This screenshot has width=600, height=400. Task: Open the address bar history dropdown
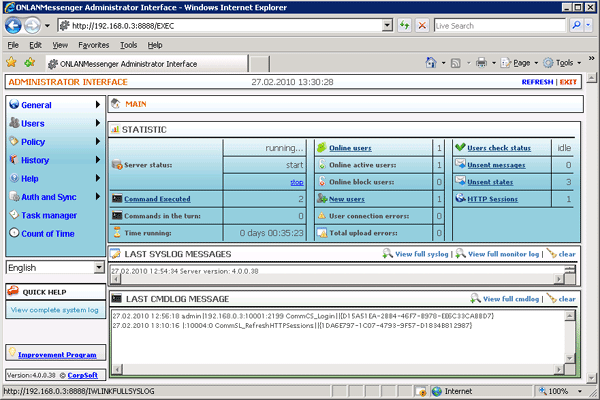(x=388, y=25)
